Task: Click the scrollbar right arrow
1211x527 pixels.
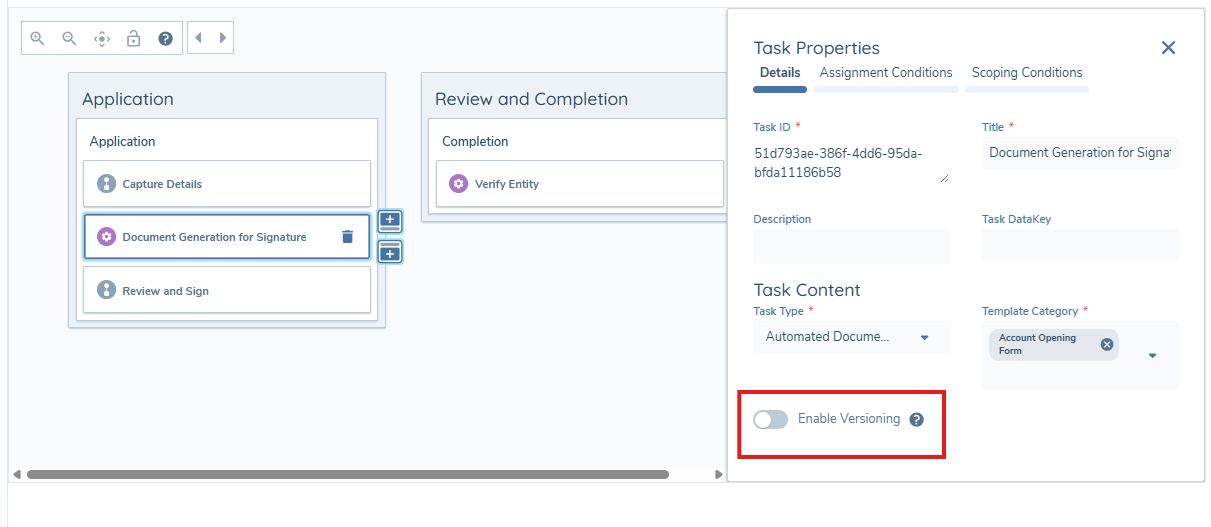Action: click(719, 474)
